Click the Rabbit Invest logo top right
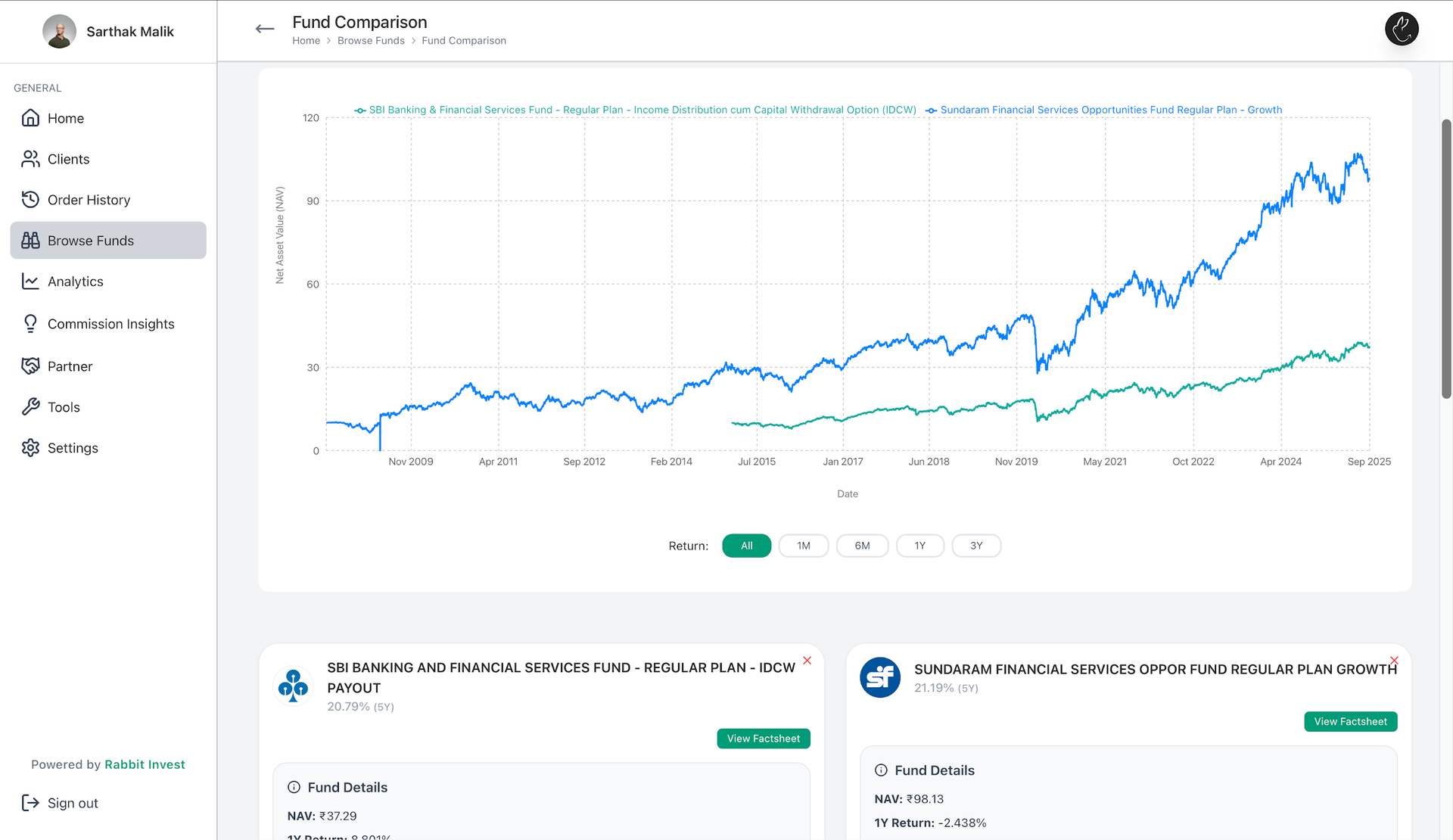 point(1402,29)
